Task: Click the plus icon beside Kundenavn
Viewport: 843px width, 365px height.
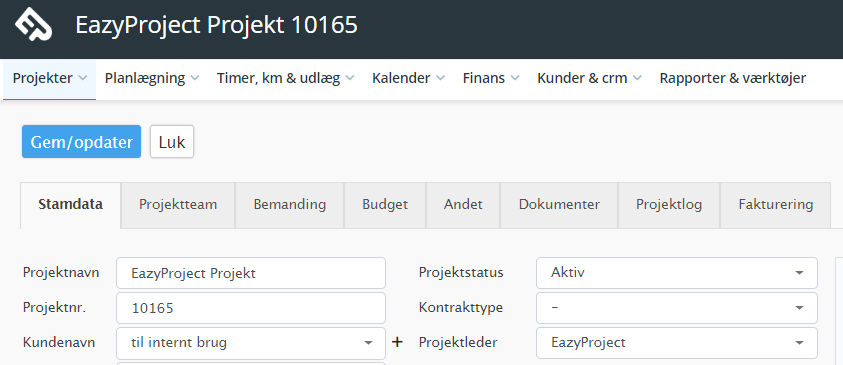Action: (x=397, y=342)
